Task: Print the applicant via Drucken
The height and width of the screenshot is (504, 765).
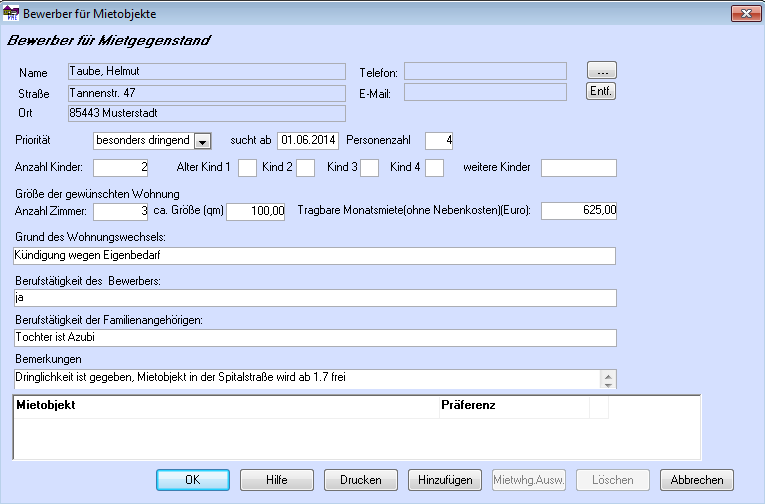Action: [x=361, y=480]
